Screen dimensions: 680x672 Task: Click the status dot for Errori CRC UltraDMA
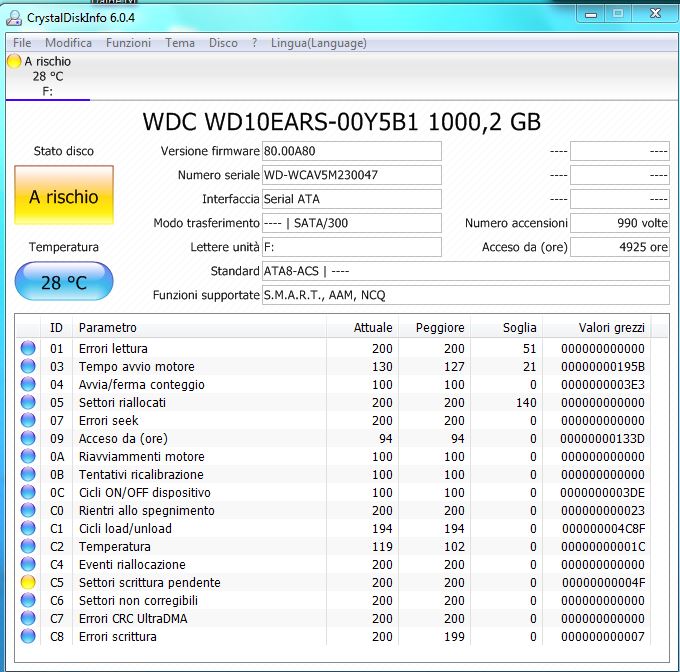(x=28, y=618)
